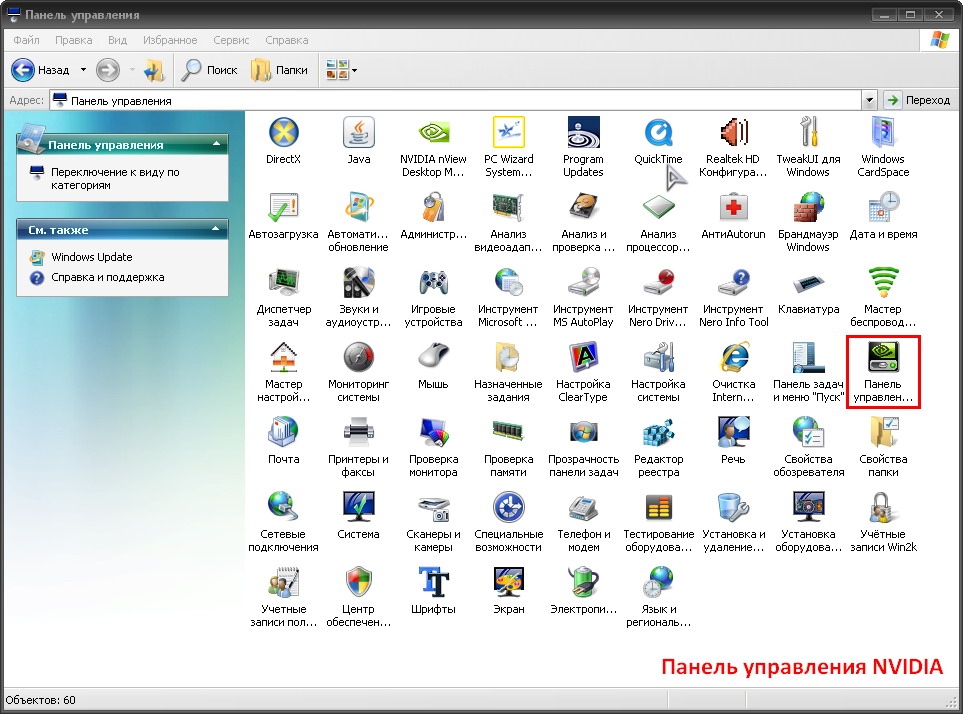Toggle the Папки folders pane button
This screenshot has width=963, height=714.
coord(279,70)
